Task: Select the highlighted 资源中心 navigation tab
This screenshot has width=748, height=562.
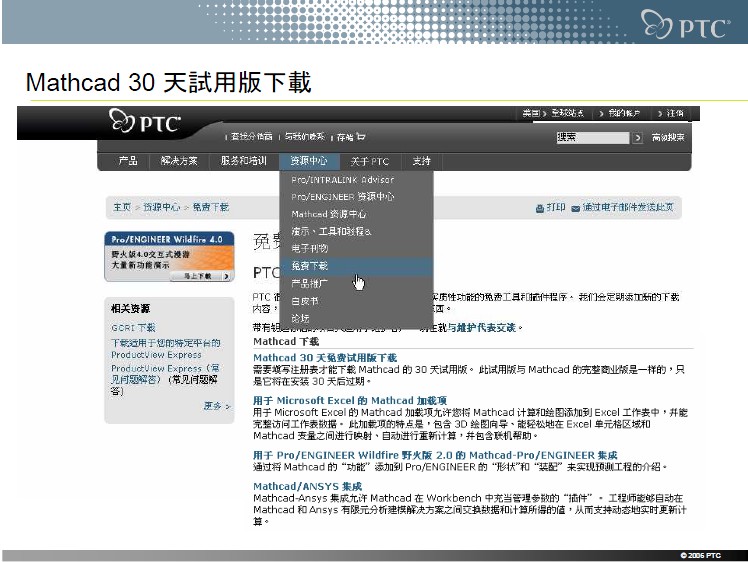Action: [x=309, y=161]
